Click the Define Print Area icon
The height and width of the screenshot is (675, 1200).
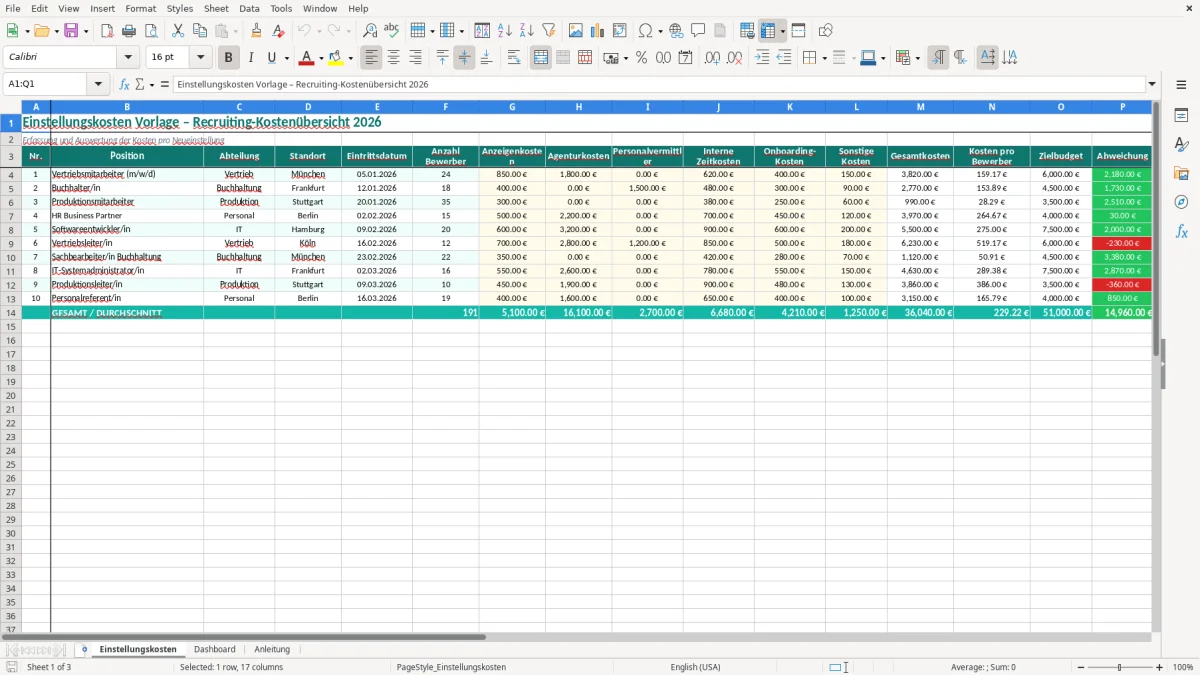tap(747, 31)
